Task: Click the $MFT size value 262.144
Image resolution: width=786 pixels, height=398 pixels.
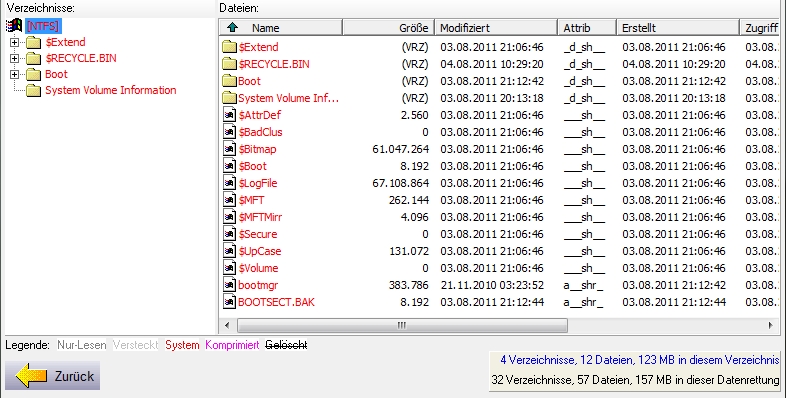Action: (409, 201)
